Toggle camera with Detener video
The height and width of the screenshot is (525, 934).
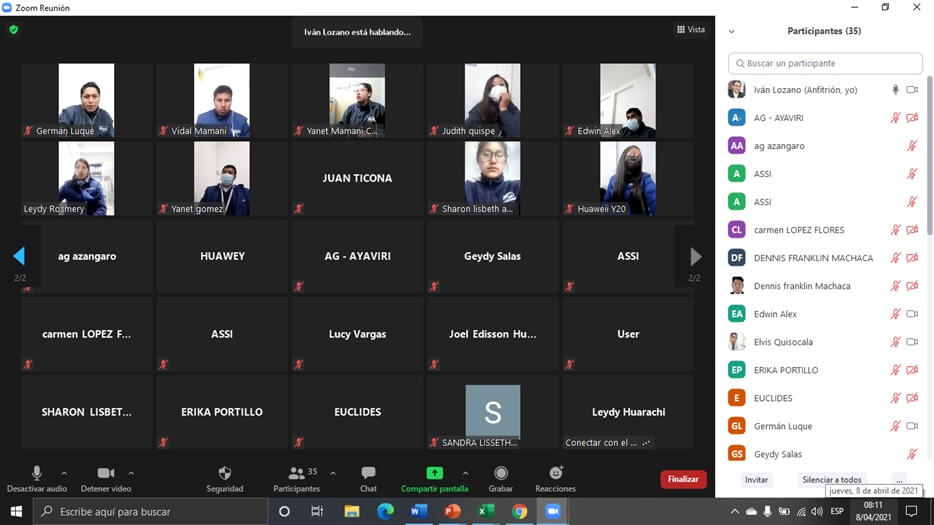coord(105,473)
